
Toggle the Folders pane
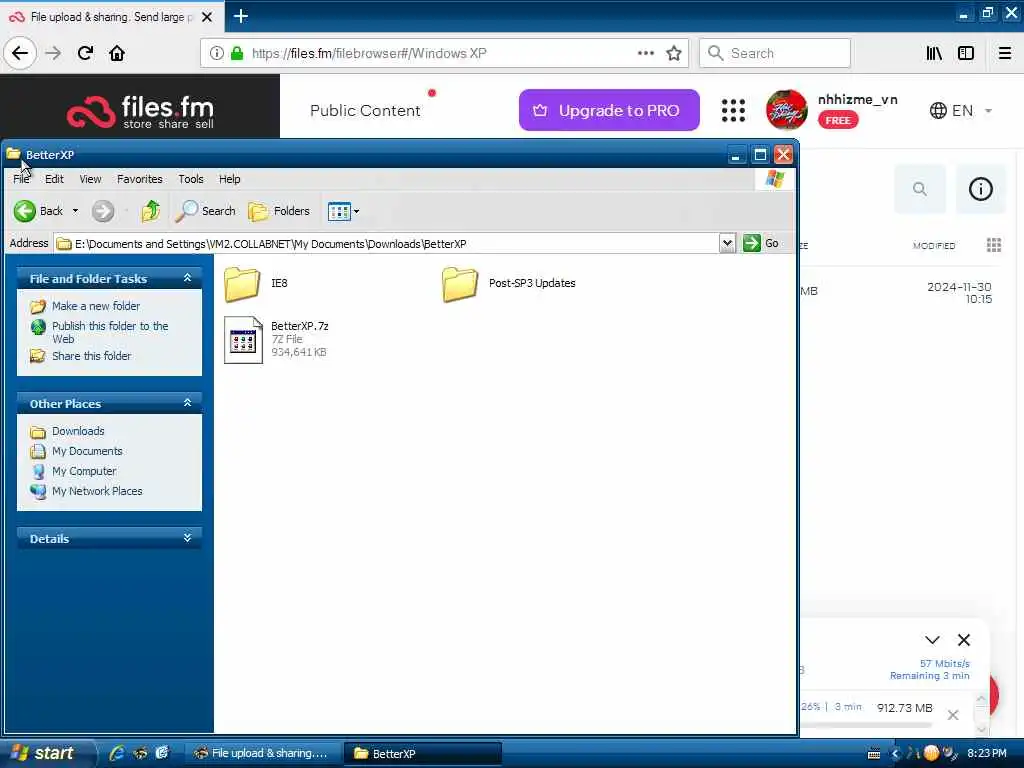pos(280,211)
